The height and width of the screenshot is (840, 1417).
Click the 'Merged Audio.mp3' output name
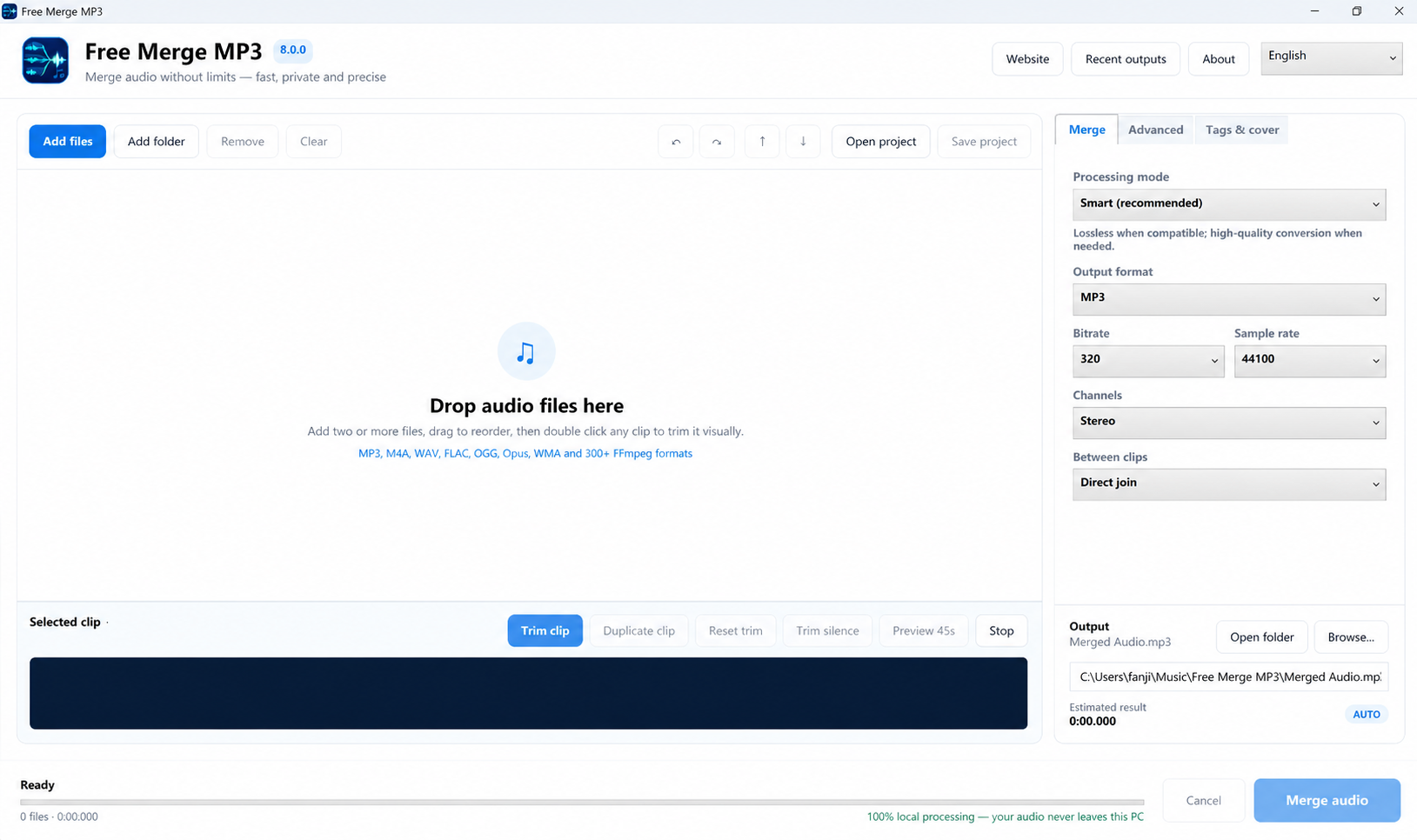1120,642
